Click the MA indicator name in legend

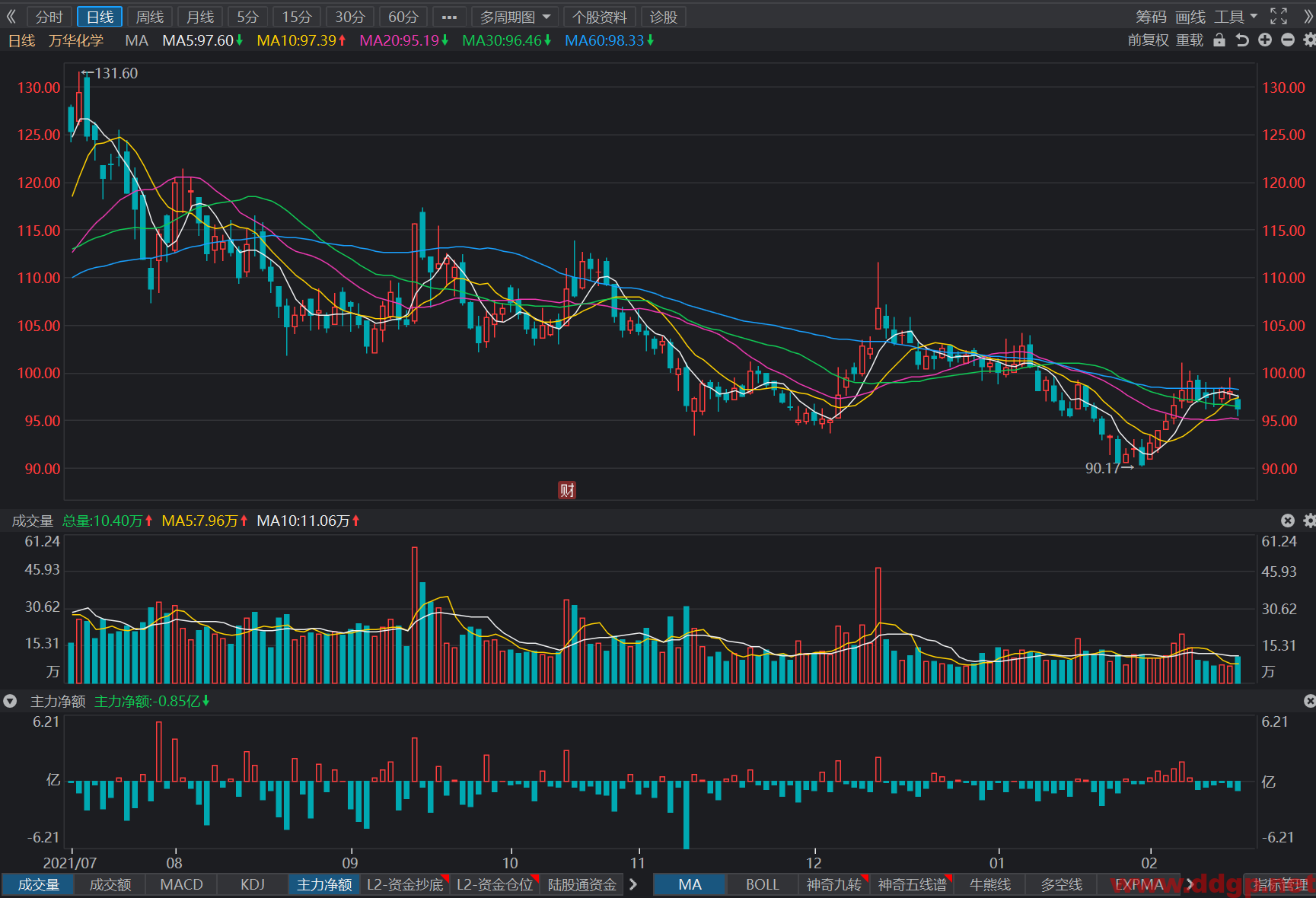[137, 40]
